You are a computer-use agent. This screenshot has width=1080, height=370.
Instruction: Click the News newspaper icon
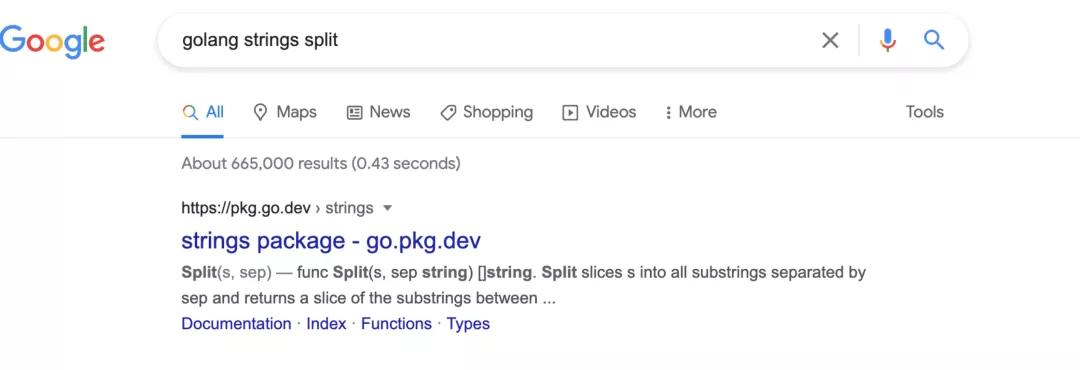(354, 112)
